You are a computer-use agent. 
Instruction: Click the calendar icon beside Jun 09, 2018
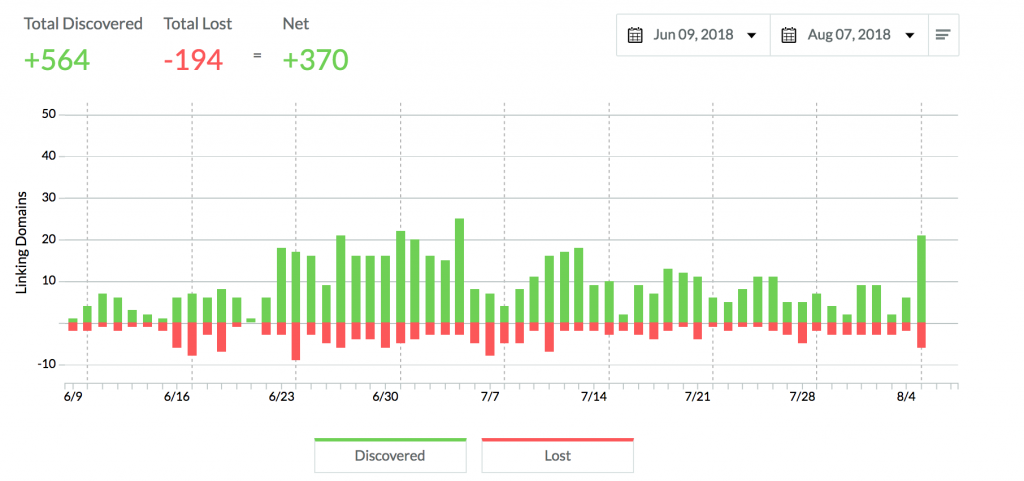pos(634,35)
